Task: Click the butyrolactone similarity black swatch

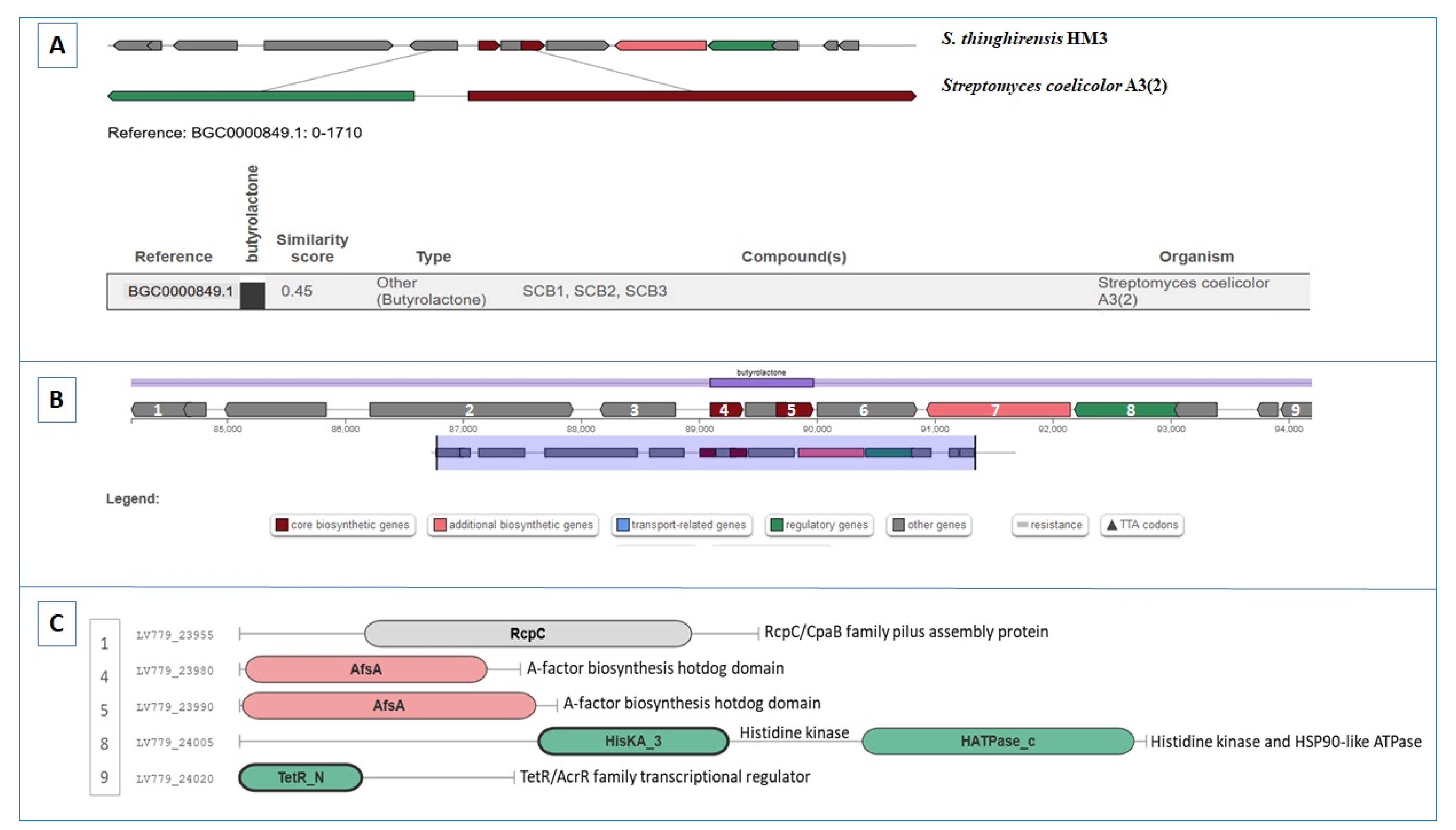Action: click(252, 295)
